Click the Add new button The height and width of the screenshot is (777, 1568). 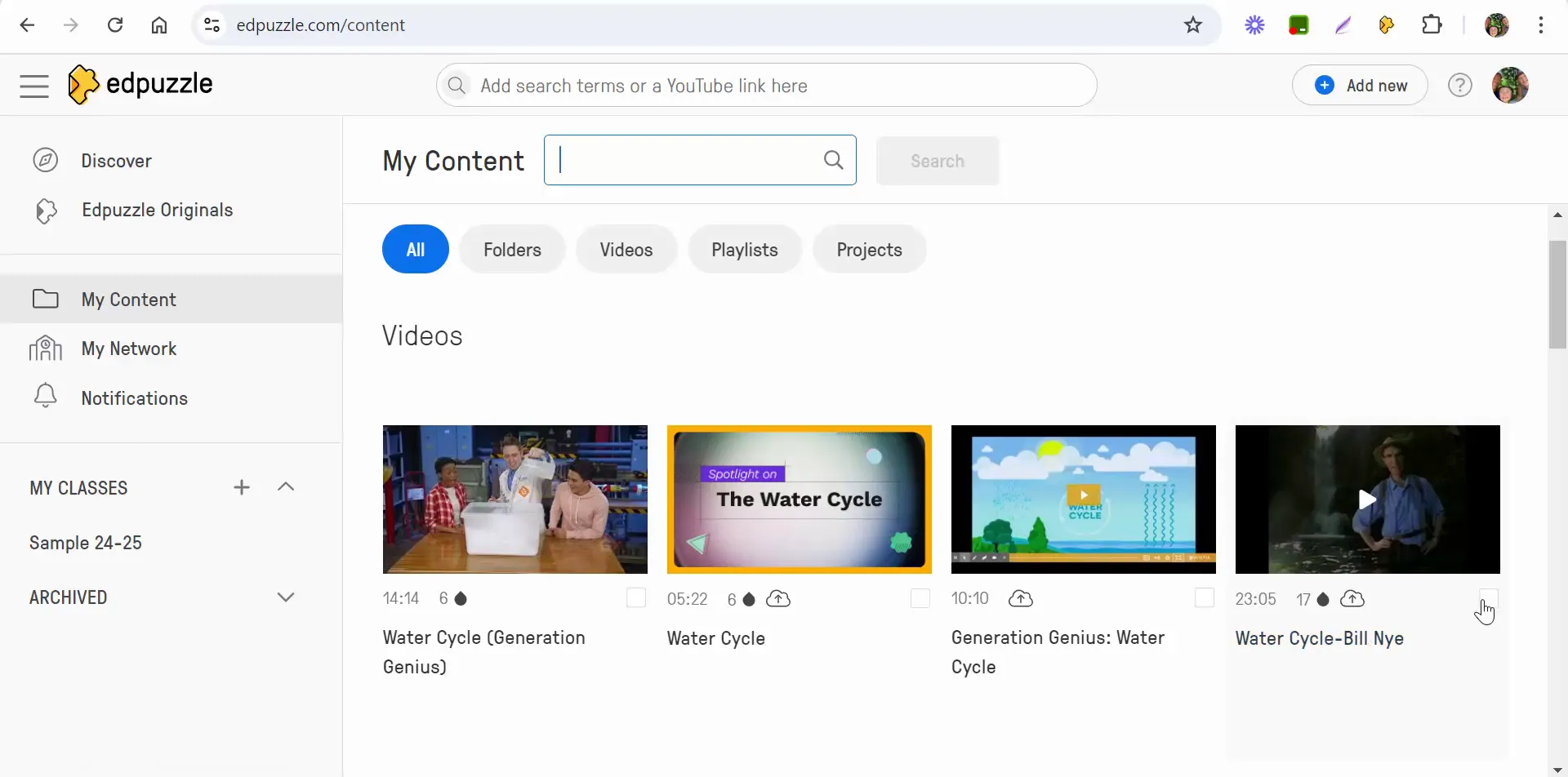click(x=1360, y=85)
